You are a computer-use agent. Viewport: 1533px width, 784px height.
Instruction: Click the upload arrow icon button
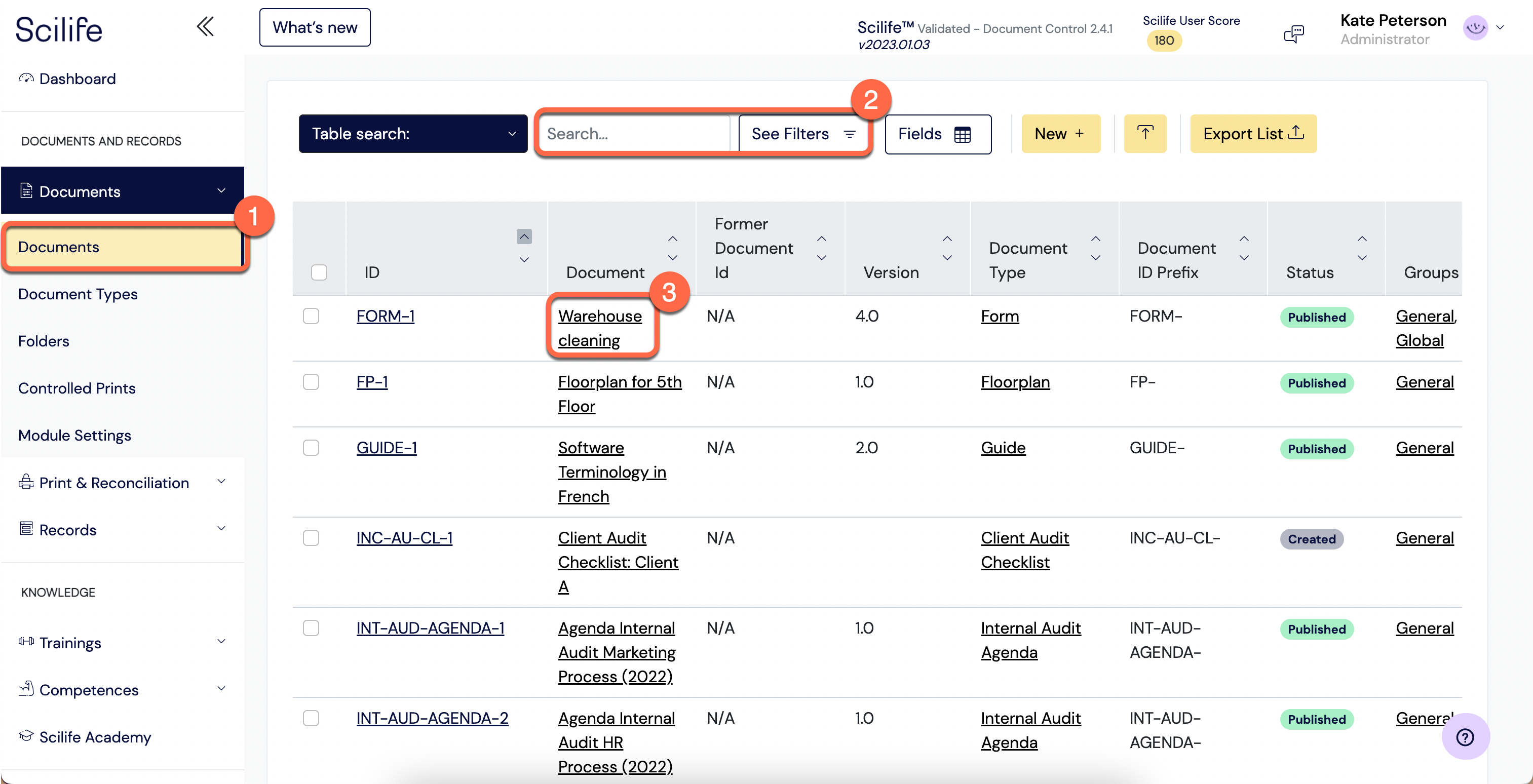(x=1145, y=133)
